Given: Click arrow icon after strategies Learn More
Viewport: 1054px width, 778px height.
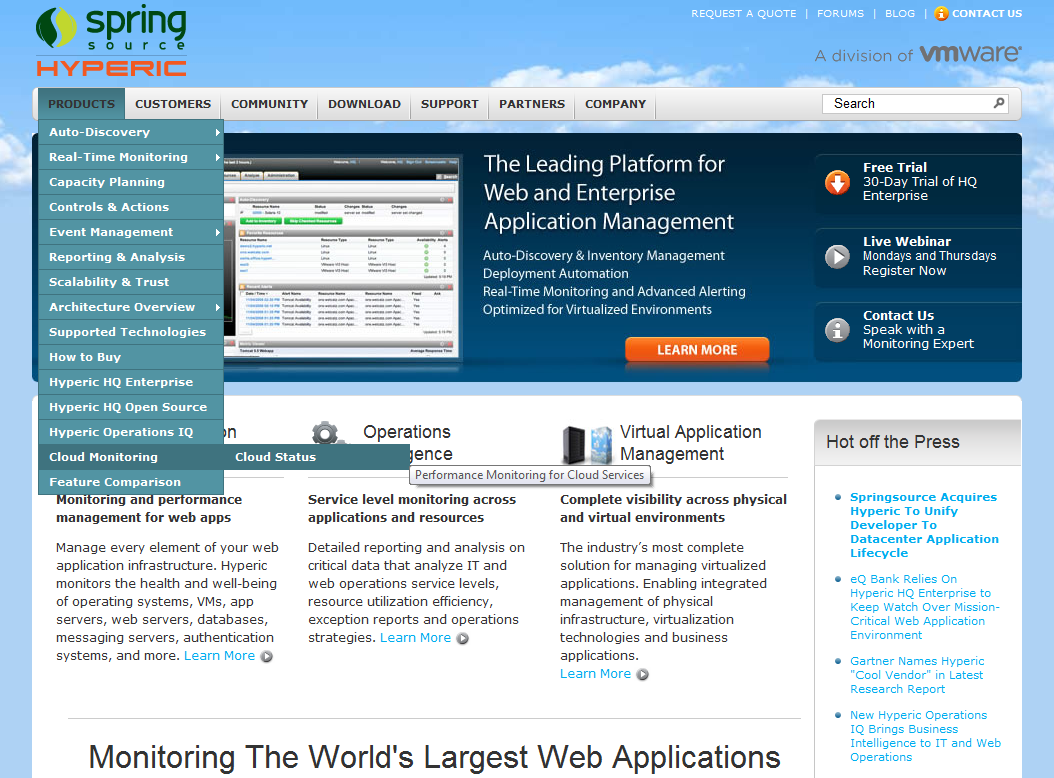Looking at the screenshot, I should point(462,638).
